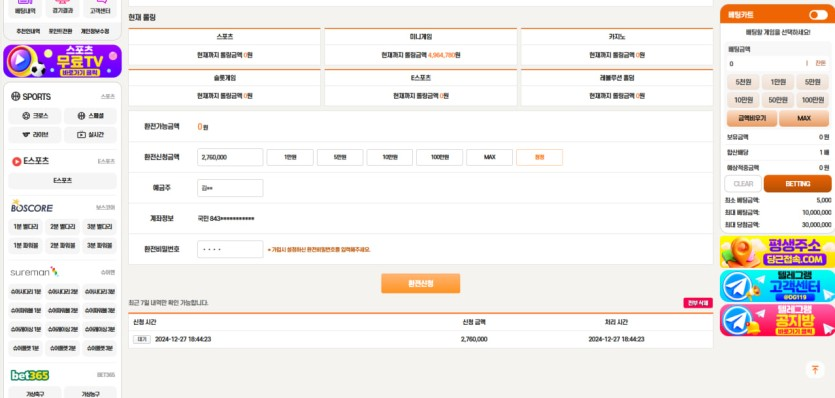This screenshot has width=835, height=398.
Task: Open the 2분 별다리 game
Action: pyautogui.click(x=62, y=227)
